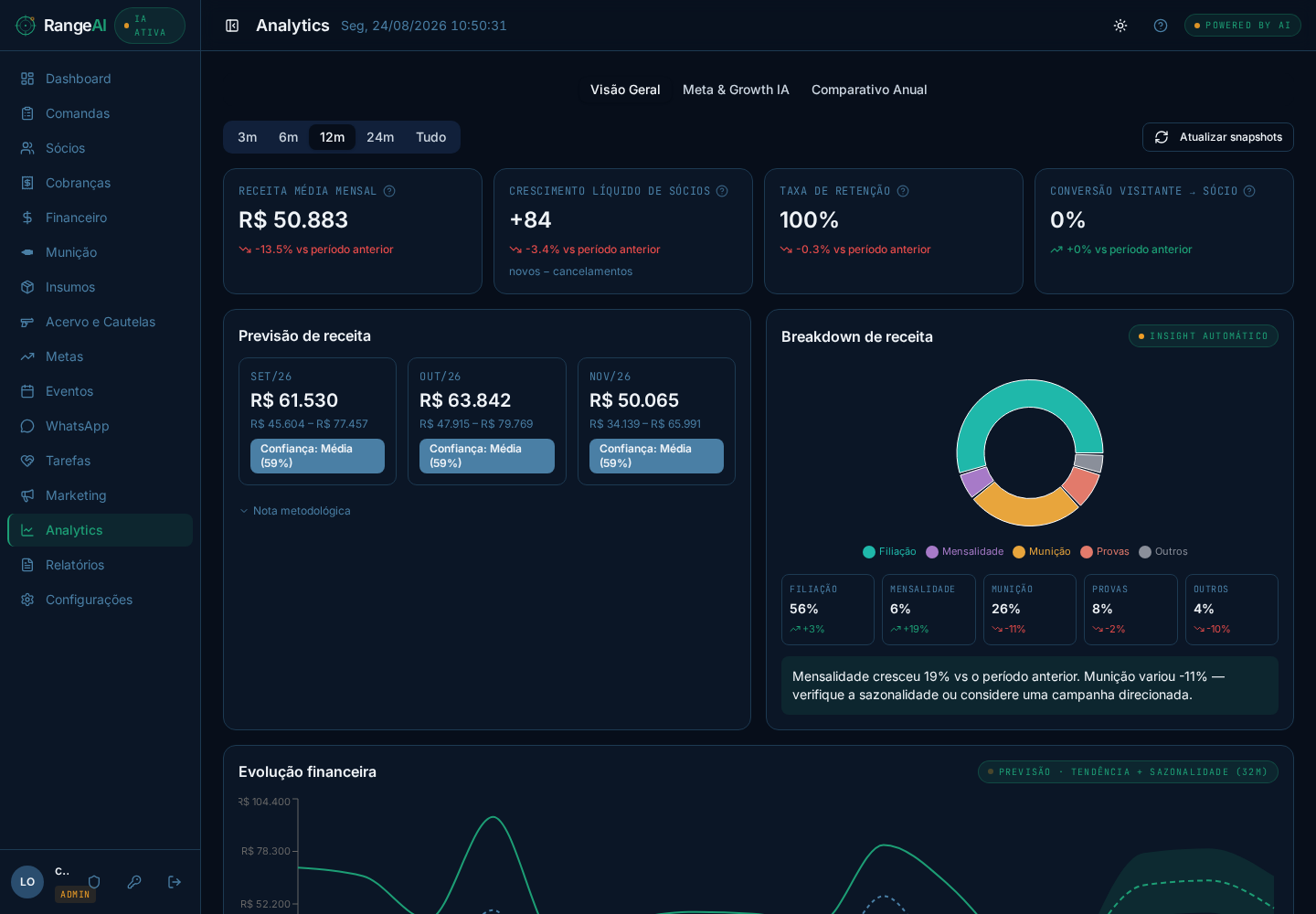Click info icon beside Taxa de Retenção
Image resolution: width=1316 pixels, height=914 pixels.
pos(903,191)
